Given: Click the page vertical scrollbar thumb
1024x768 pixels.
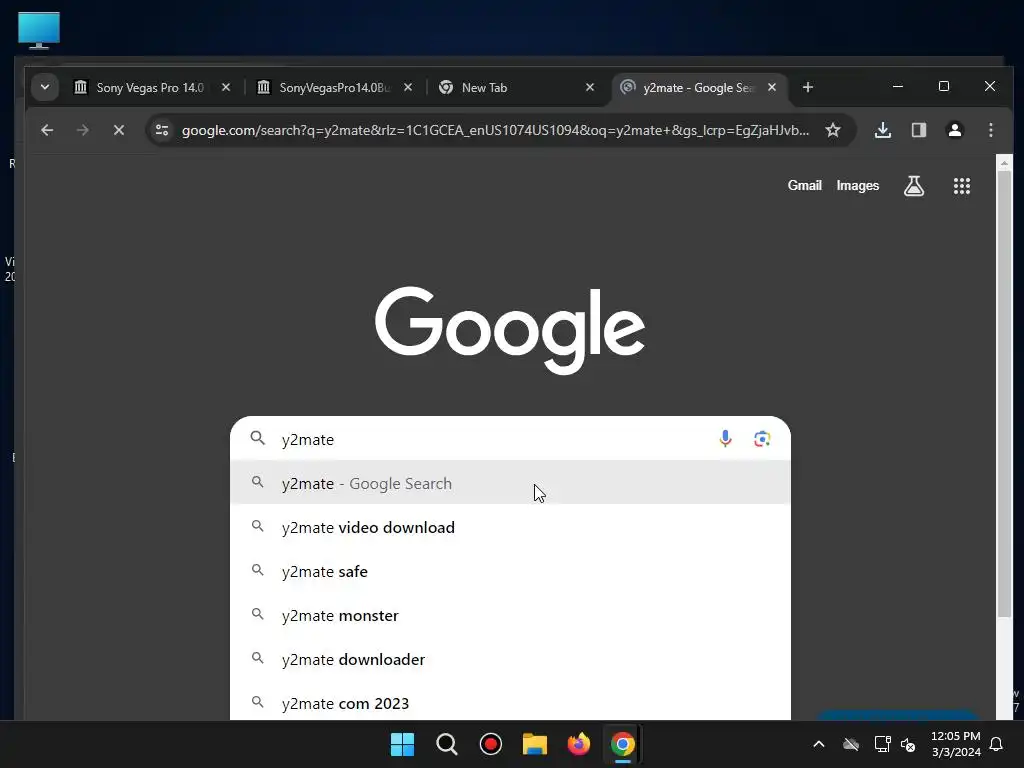Looking at the screenshot, I should coord(1004,393).
